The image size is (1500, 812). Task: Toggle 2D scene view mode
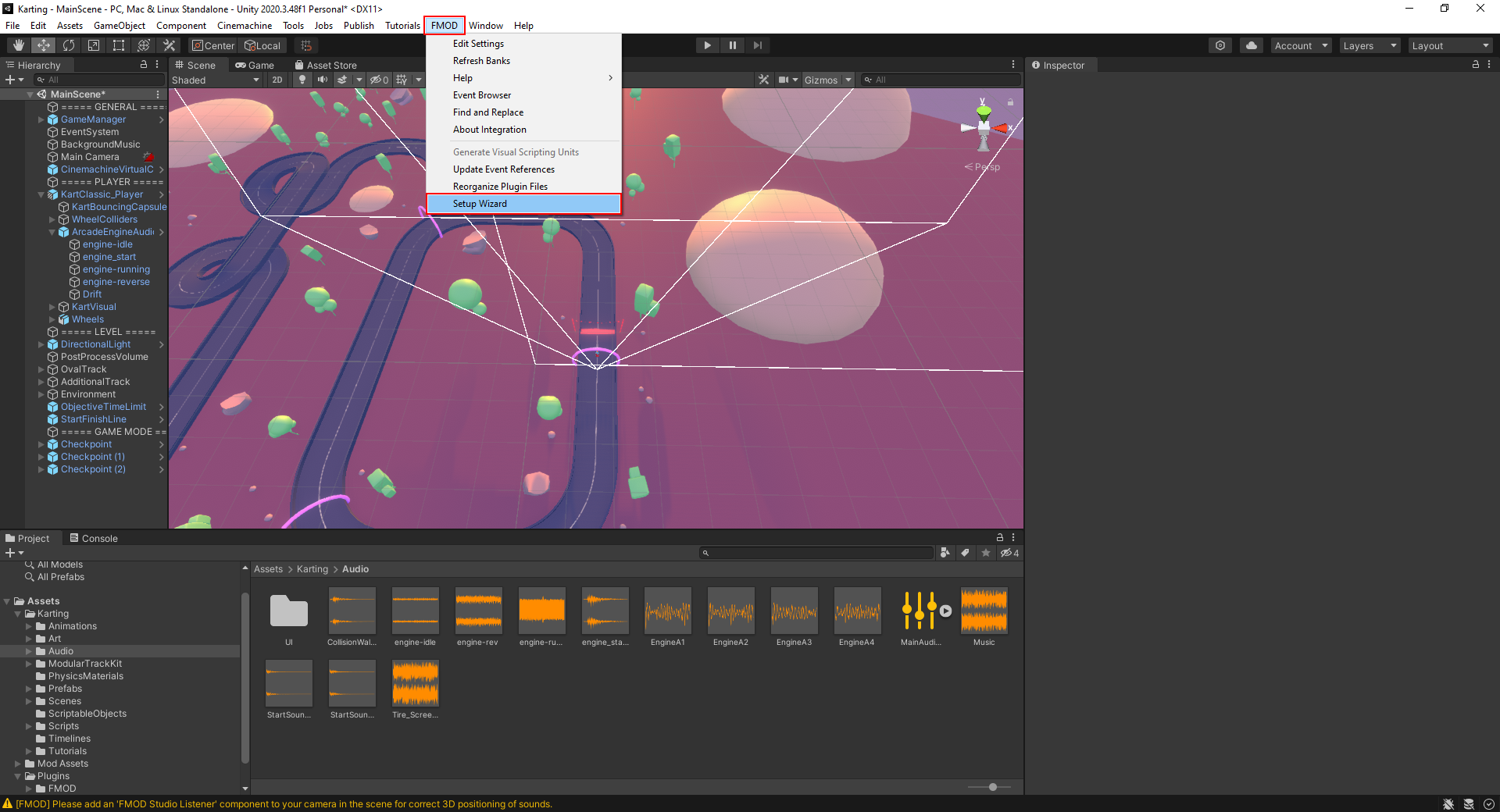[x=277, y=80]
